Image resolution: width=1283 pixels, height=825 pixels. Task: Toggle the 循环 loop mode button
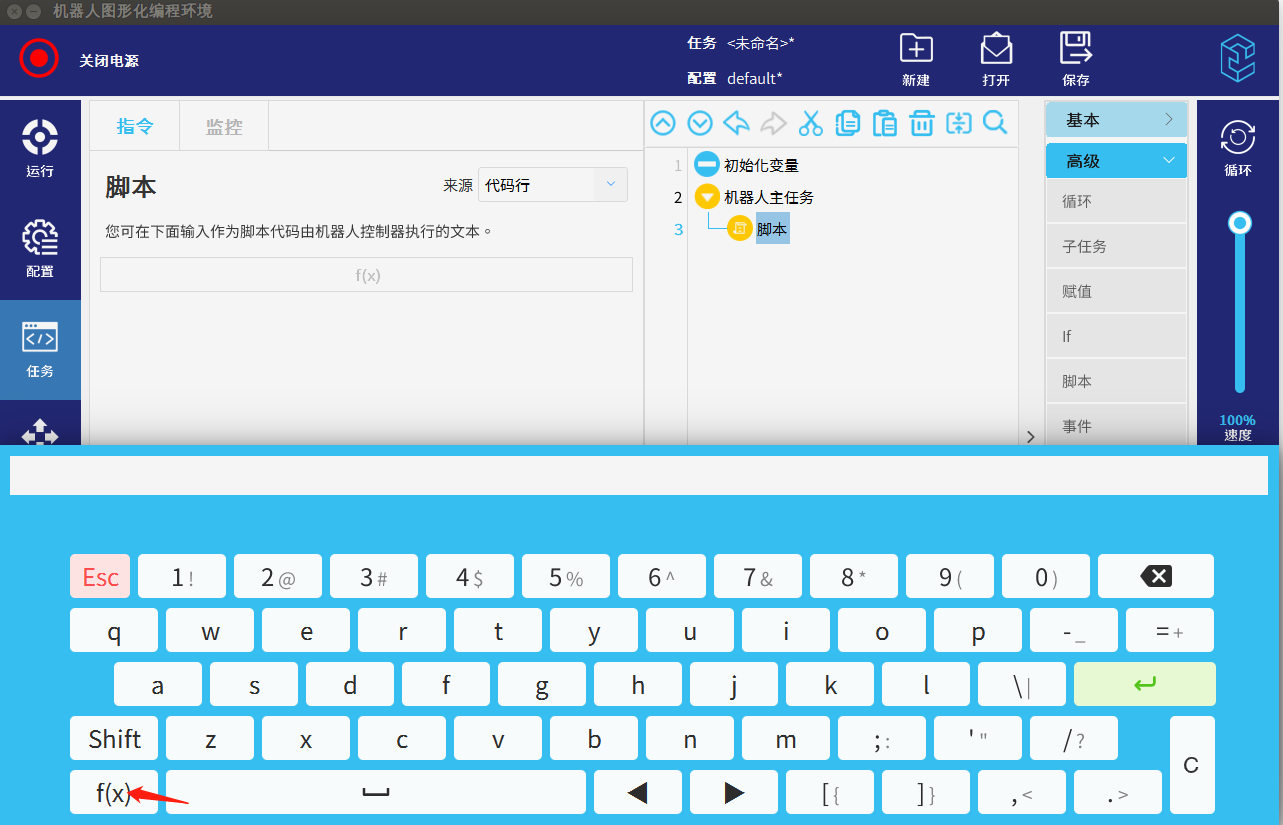click(x=1238, y=146)
